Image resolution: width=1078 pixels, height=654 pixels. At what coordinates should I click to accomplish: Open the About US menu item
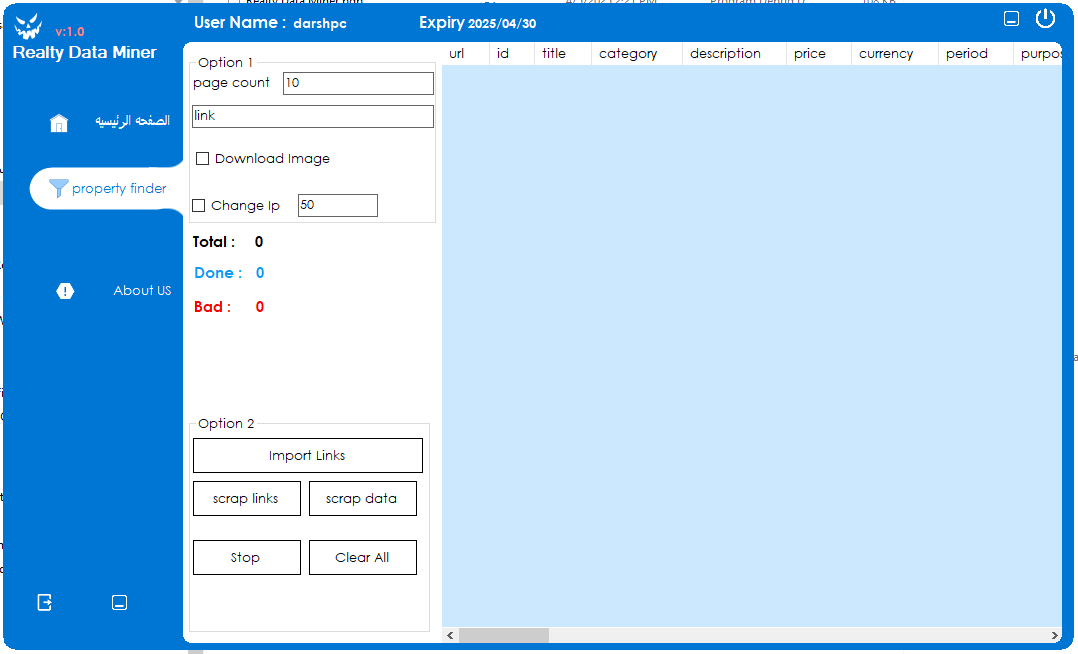[142, 291]
